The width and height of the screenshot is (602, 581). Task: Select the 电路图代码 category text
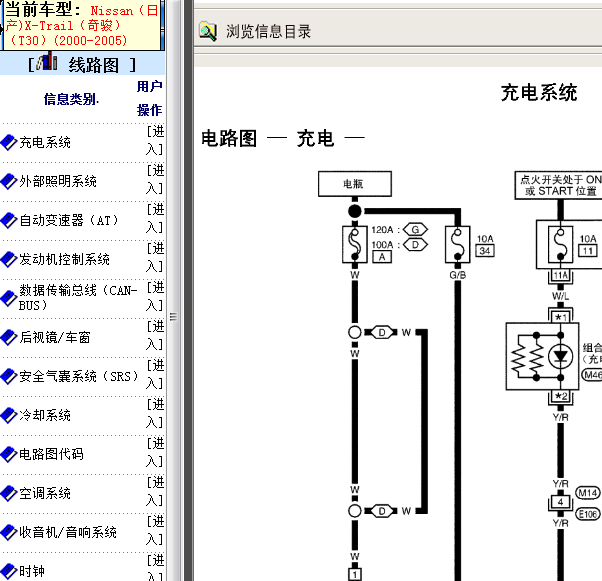51,454
